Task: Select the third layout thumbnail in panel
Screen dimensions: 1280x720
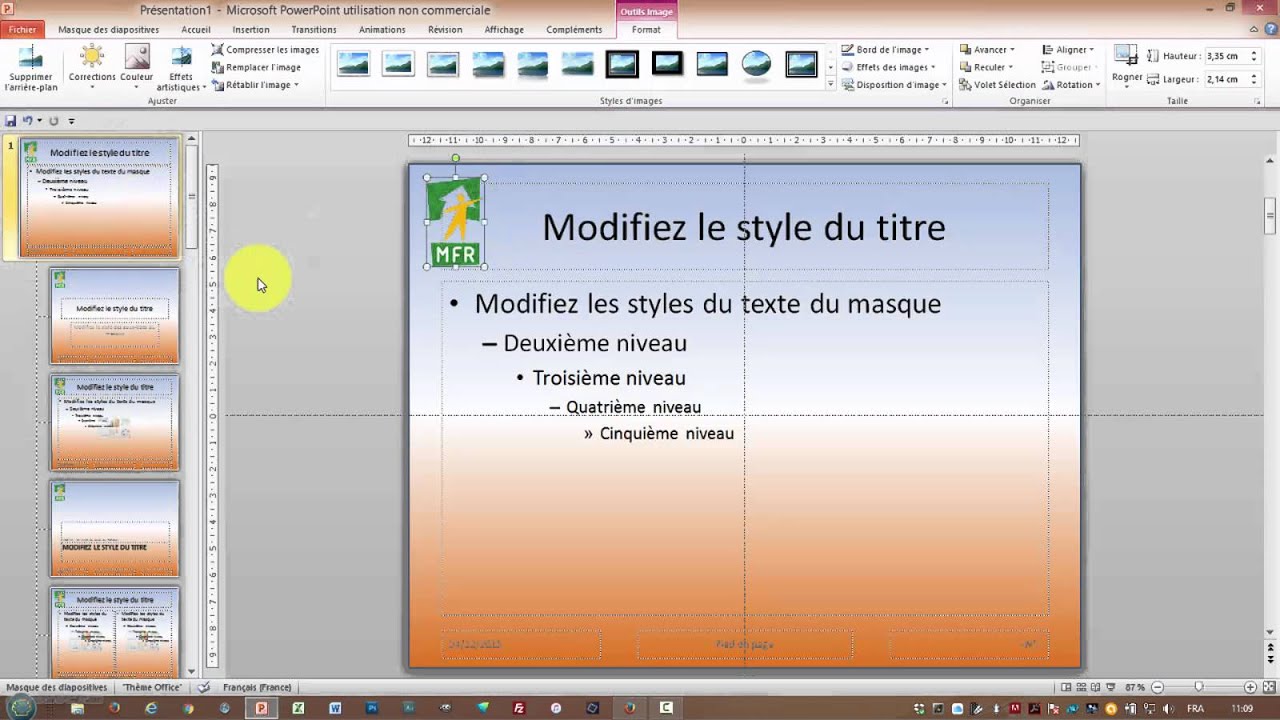Action: (x=115, y=422)
